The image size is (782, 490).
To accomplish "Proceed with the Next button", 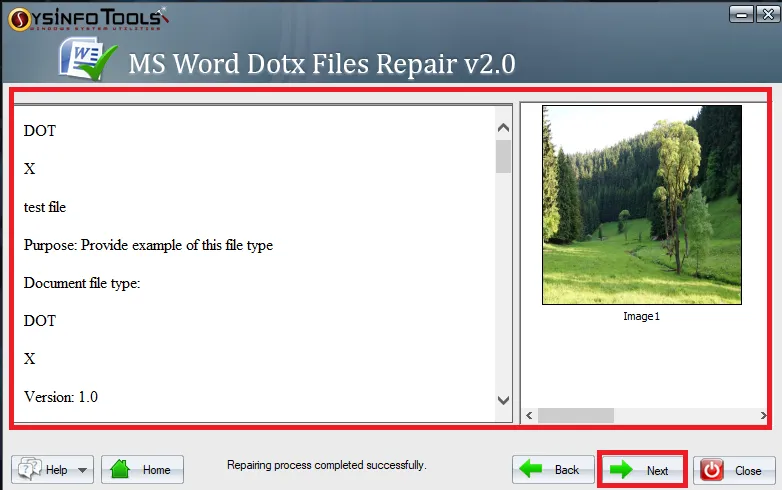I will [642, 470].
